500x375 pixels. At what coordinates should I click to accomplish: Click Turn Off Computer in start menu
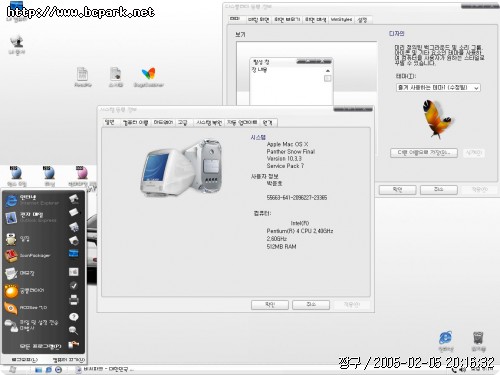69,360
